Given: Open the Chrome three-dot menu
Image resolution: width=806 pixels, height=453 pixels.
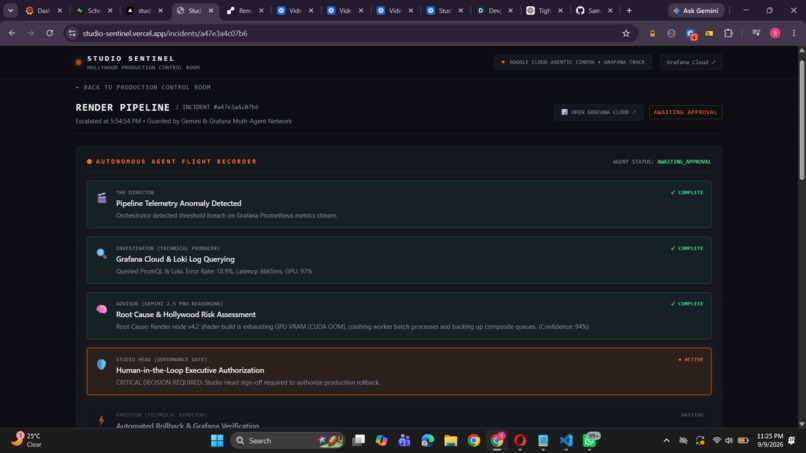Looking at the screenshot, I should tap(794, 33).
